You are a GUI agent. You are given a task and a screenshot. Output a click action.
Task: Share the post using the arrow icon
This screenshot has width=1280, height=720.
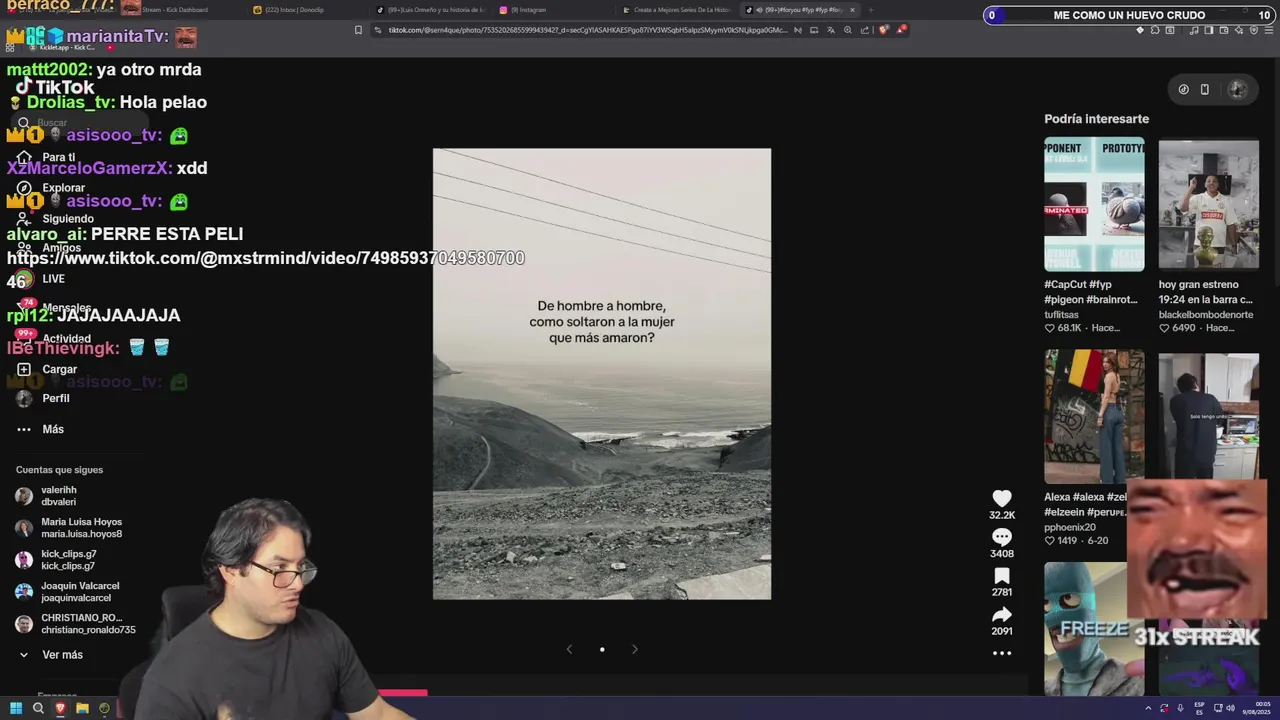[x=1002, y=615]
